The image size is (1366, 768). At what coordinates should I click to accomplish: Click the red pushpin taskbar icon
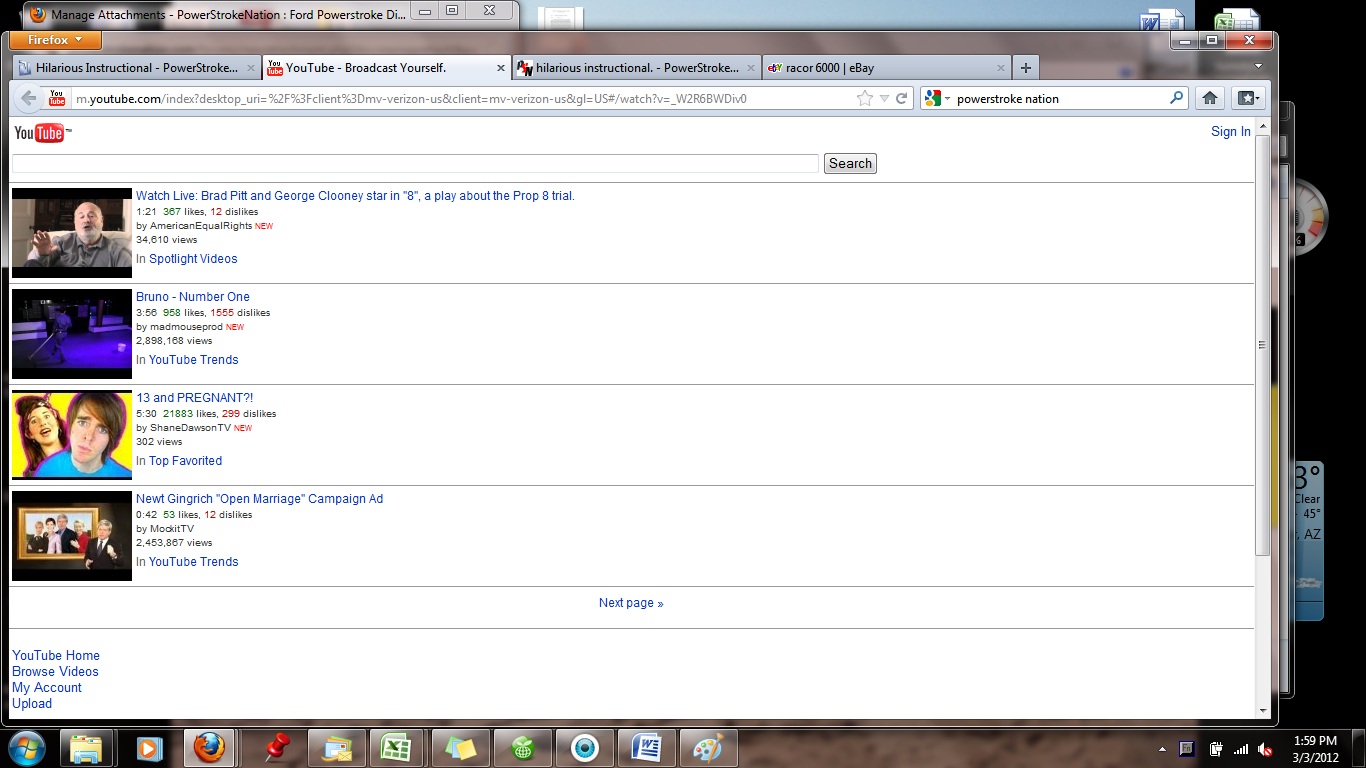[x=275, y=748]
